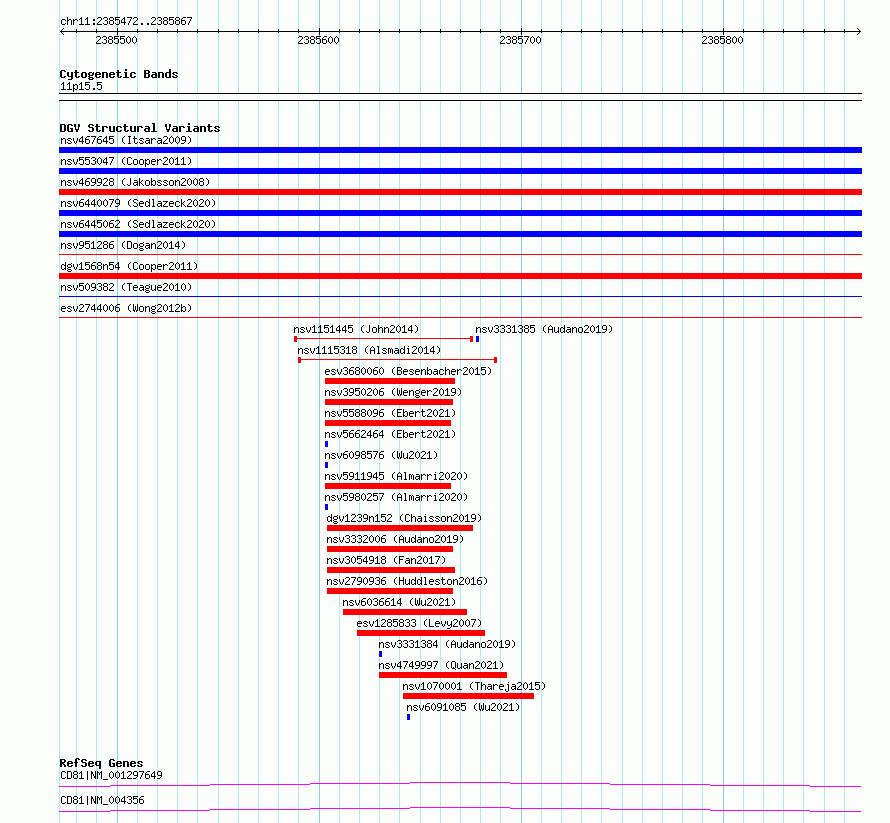This screenshot has height=823, width=890.
Task: Select nsv4749997 (Quan2021) label
Action: [441, 665]
